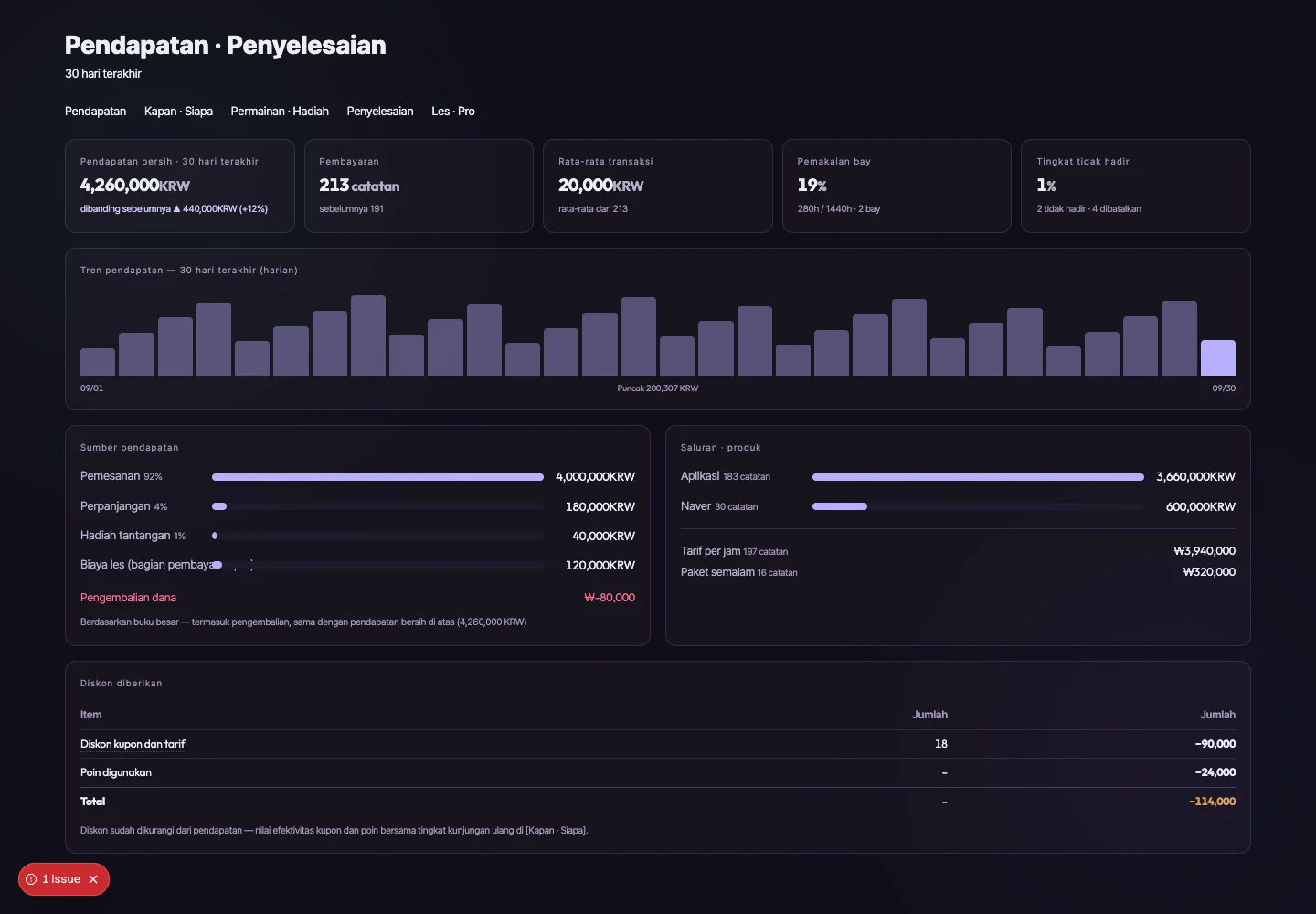Image resolution: width=1316 pixels, height=914 pixels.
Task: Open the Pendapatan tab
Action: pos(95,112)
